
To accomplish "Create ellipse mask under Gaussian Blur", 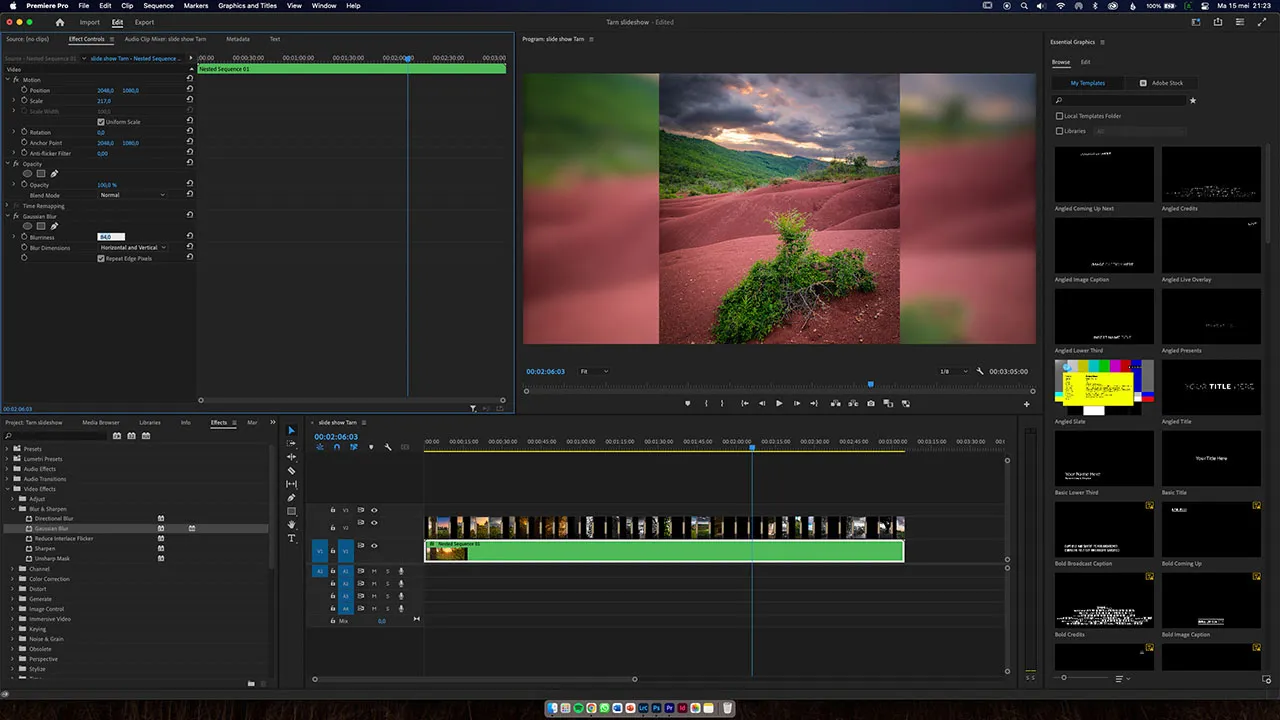I will coord(28,226).
